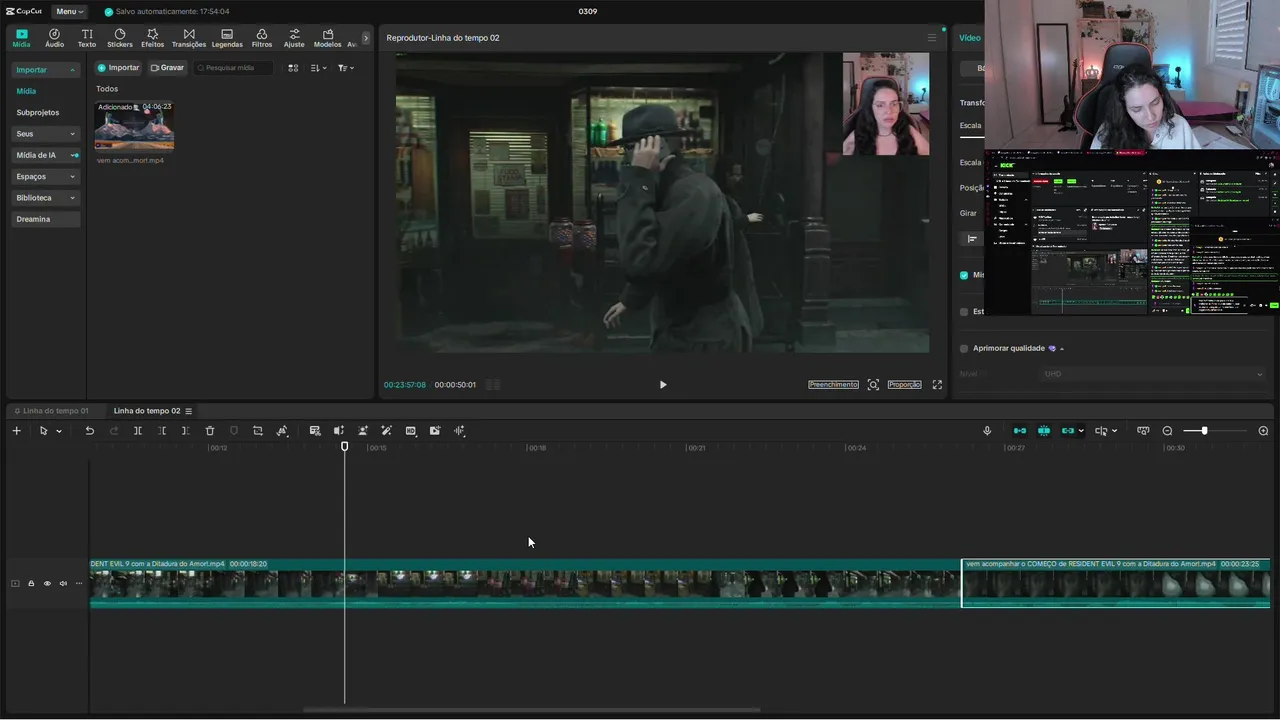1280x720 pixels.
Task: Toggle the track cover icon on main track
Action: point(15,584)
